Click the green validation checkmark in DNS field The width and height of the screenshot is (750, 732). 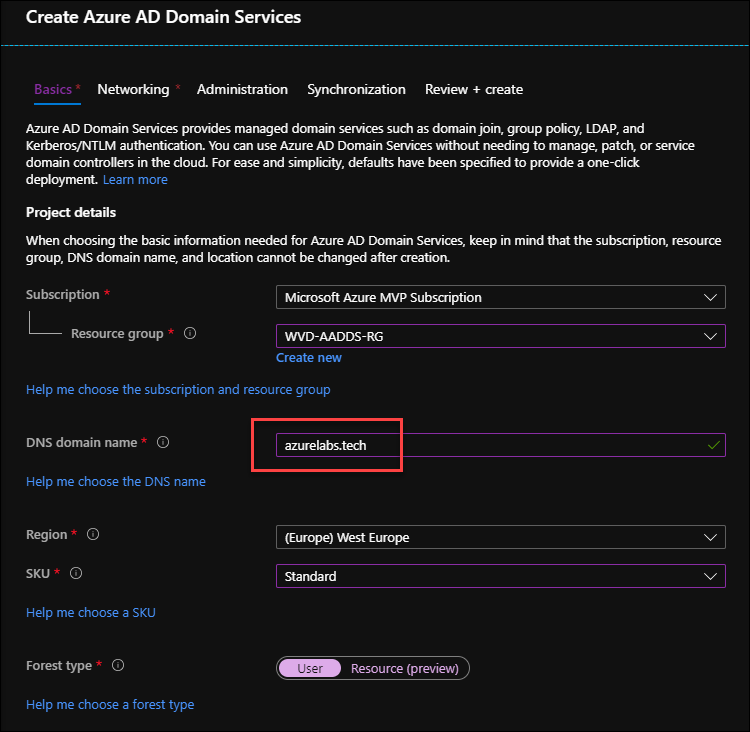click(714, 445)
